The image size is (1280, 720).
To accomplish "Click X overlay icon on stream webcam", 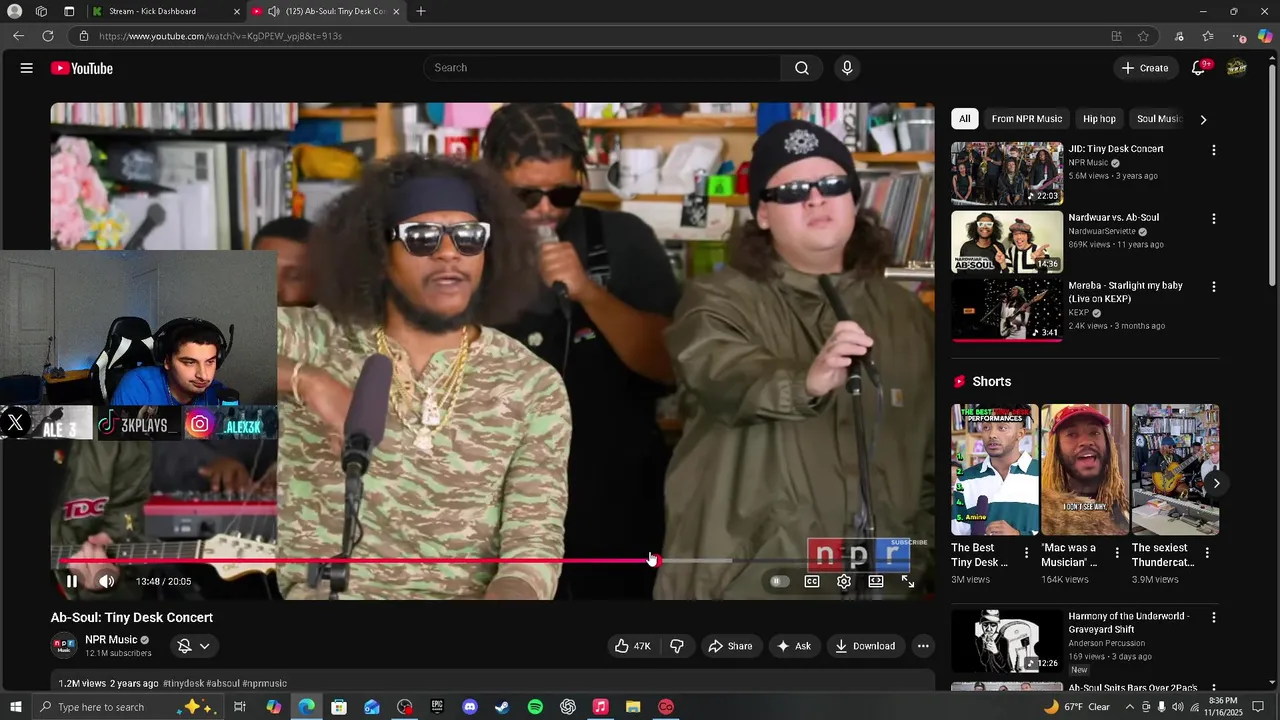I will pos(15,423).
